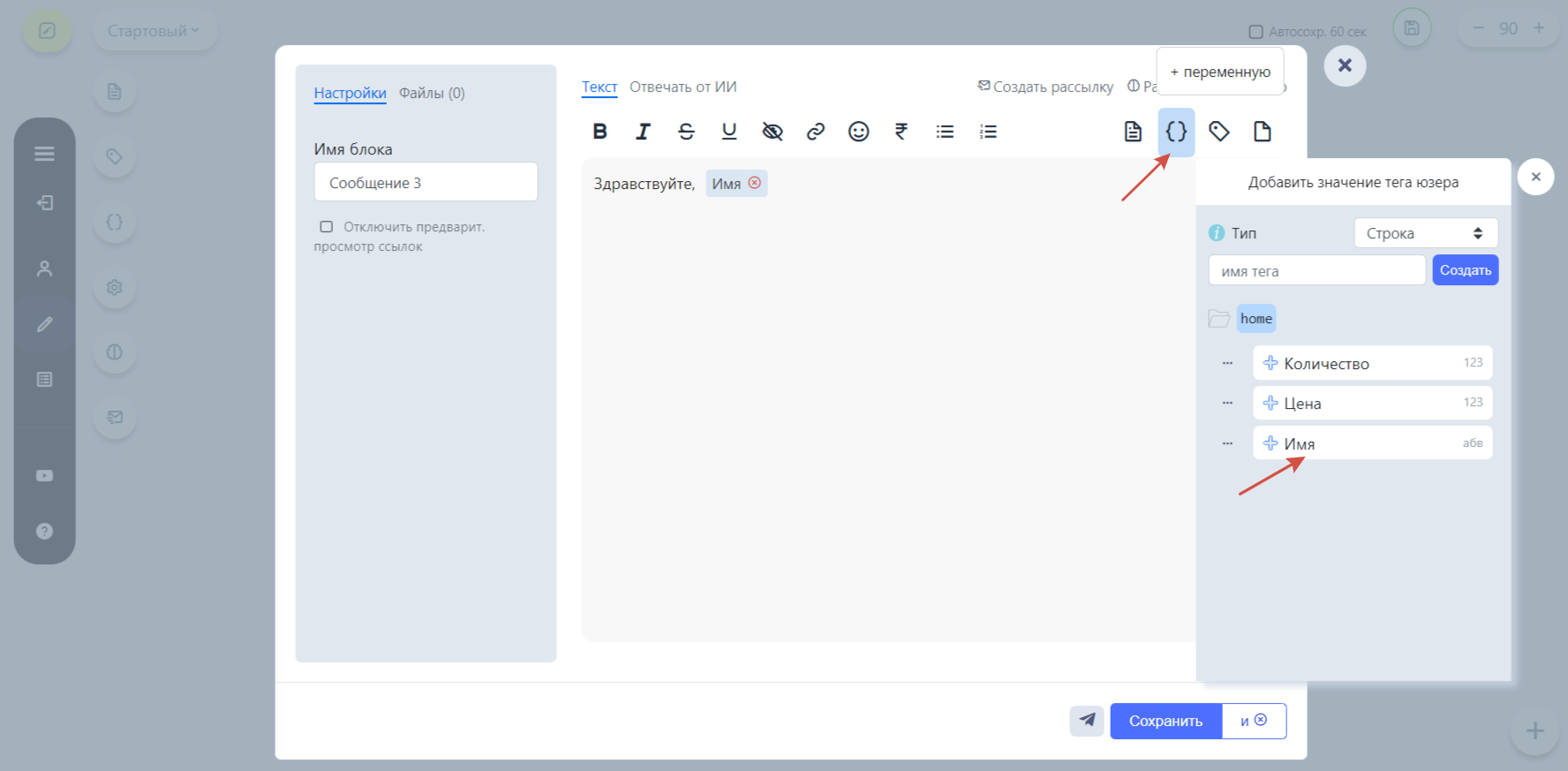
Task: Insert a bulleted list
Action: pyautogui.click(x=945, y=132)
